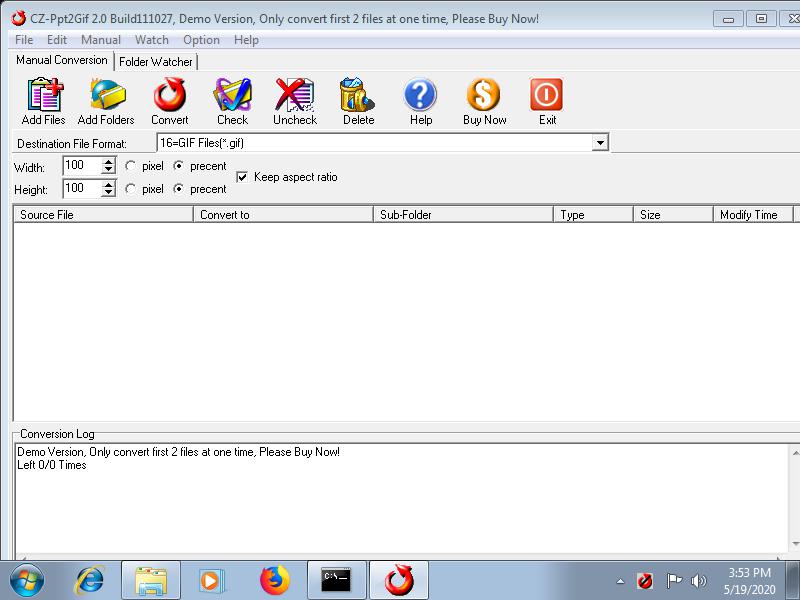Switch to the command prompt taskbar window
Viewport: 800px width, 600px height.
337,581
